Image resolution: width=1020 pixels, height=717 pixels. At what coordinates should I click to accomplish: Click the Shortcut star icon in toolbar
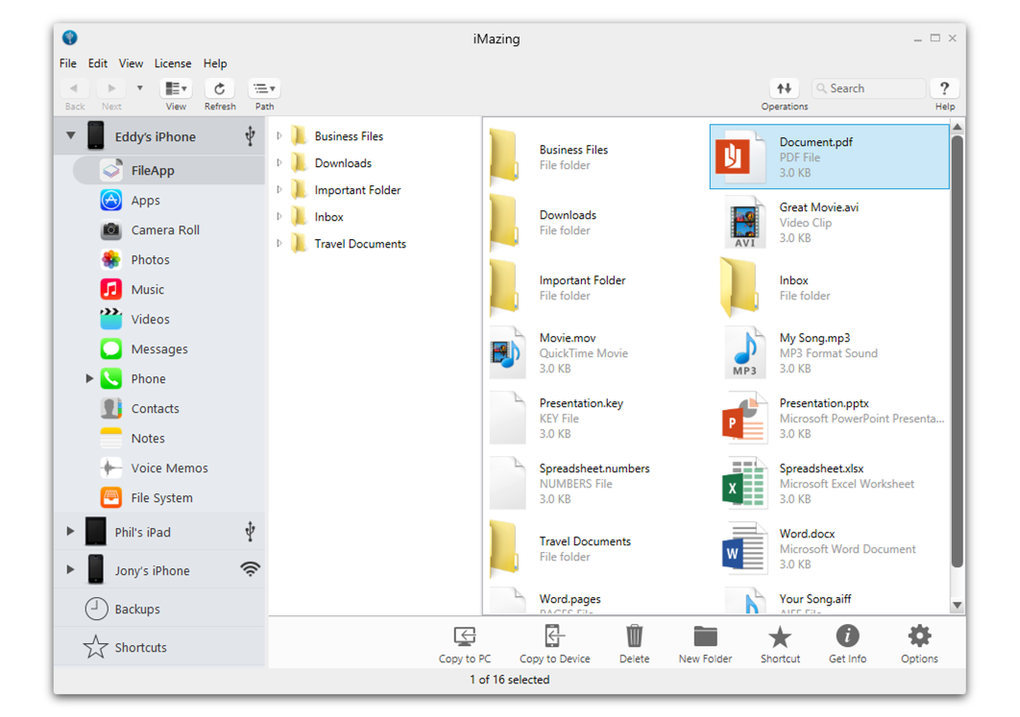tap(779, 636)
